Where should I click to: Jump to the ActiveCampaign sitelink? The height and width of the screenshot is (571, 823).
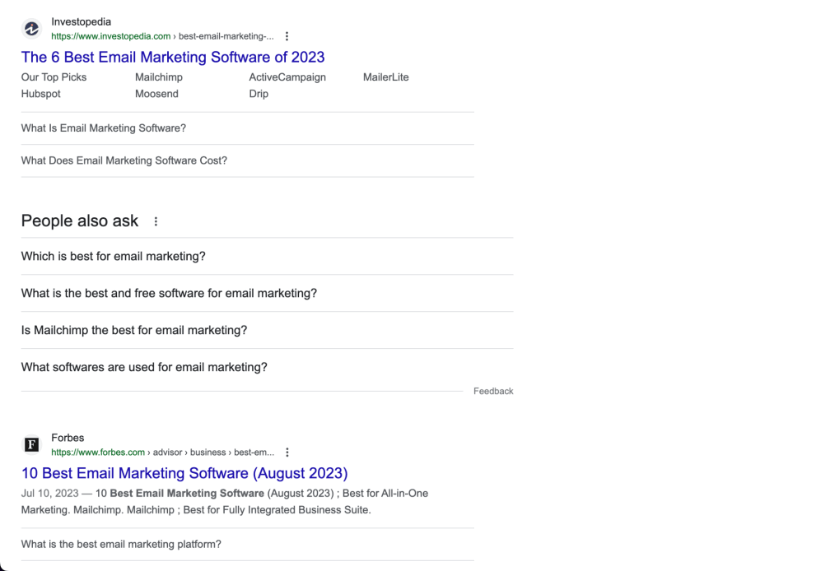(287, 77)
